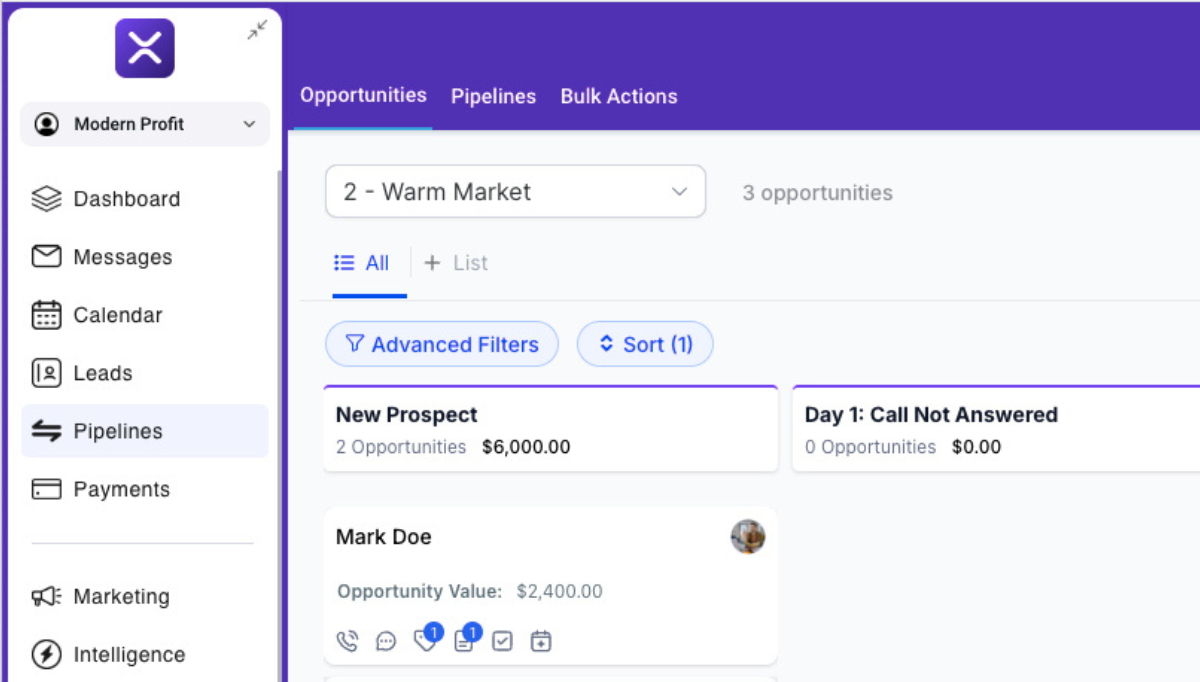Image resolution: width=1200 pixels, height=682 pixels.
Task: Collapse the sidebar with the arrows icon
Action: point(257,31)
